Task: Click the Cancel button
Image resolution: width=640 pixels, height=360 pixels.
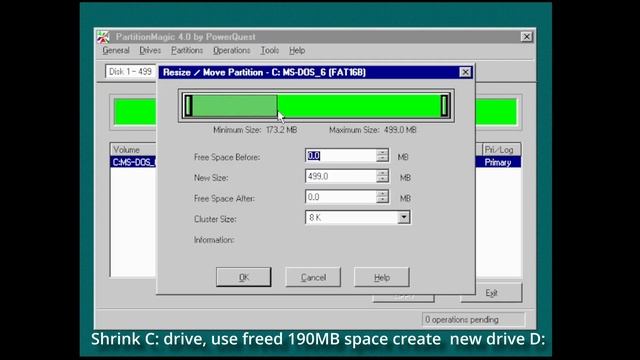Action: (313, 277)
